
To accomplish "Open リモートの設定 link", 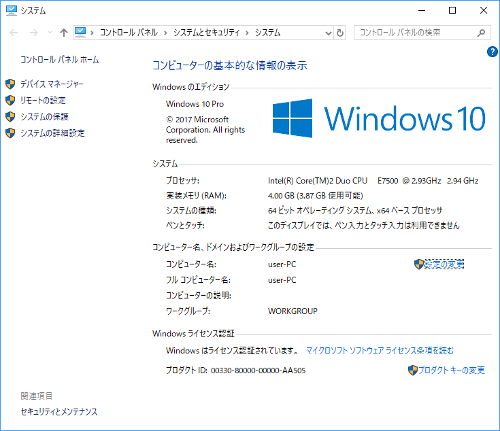I will coord(43,100).
